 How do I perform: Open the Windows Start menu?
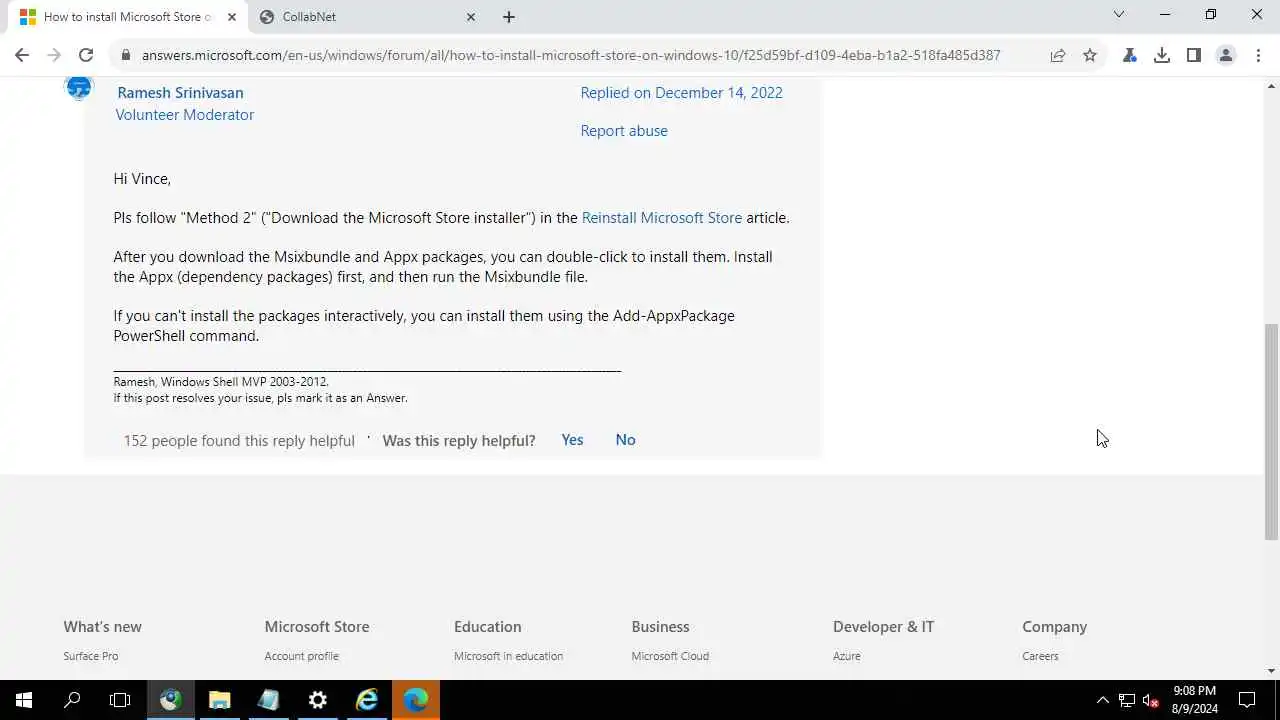pos(24,700)
